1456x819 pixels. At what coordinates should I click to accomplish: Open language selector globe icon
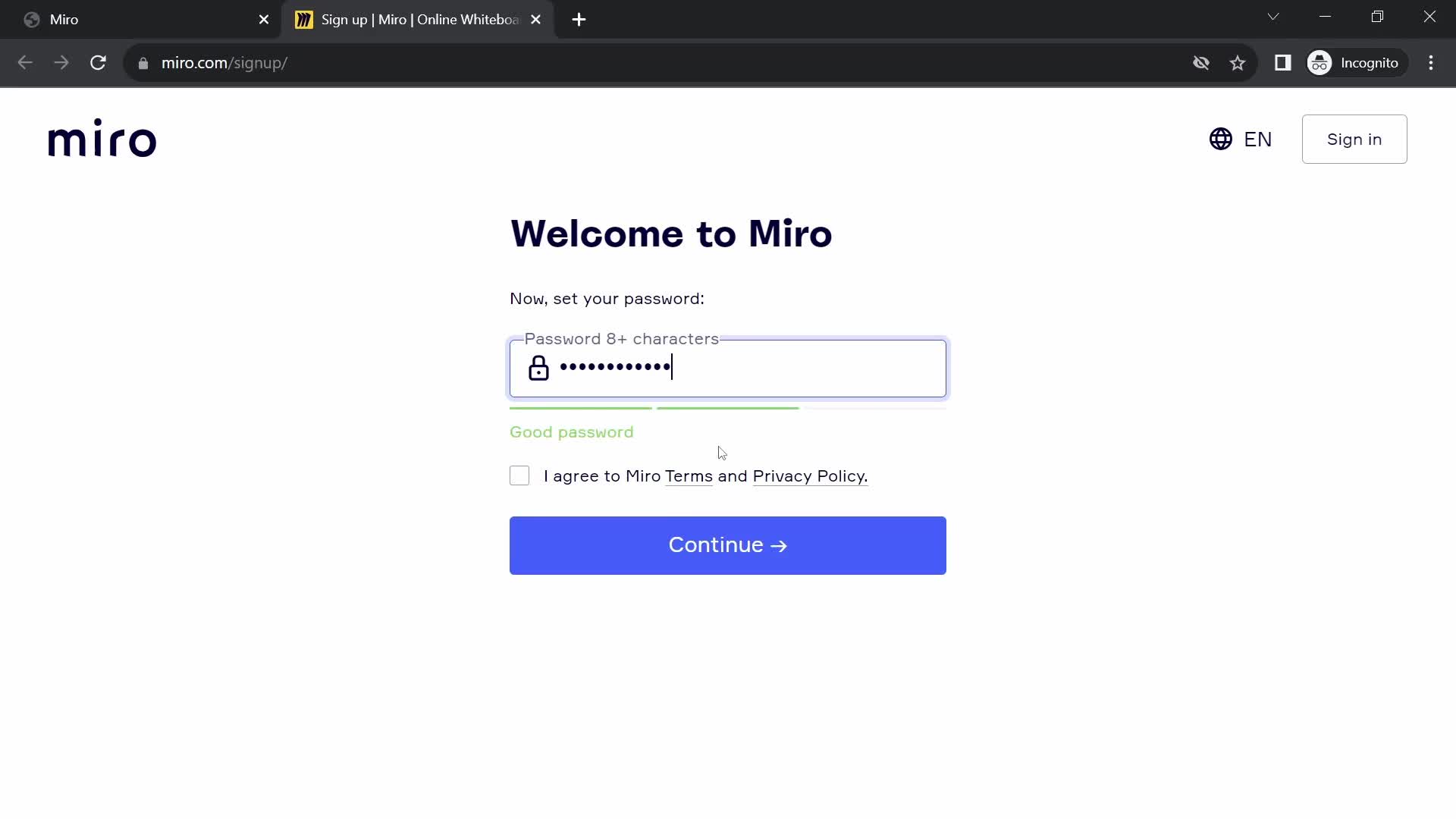[x=1220, y=139]
